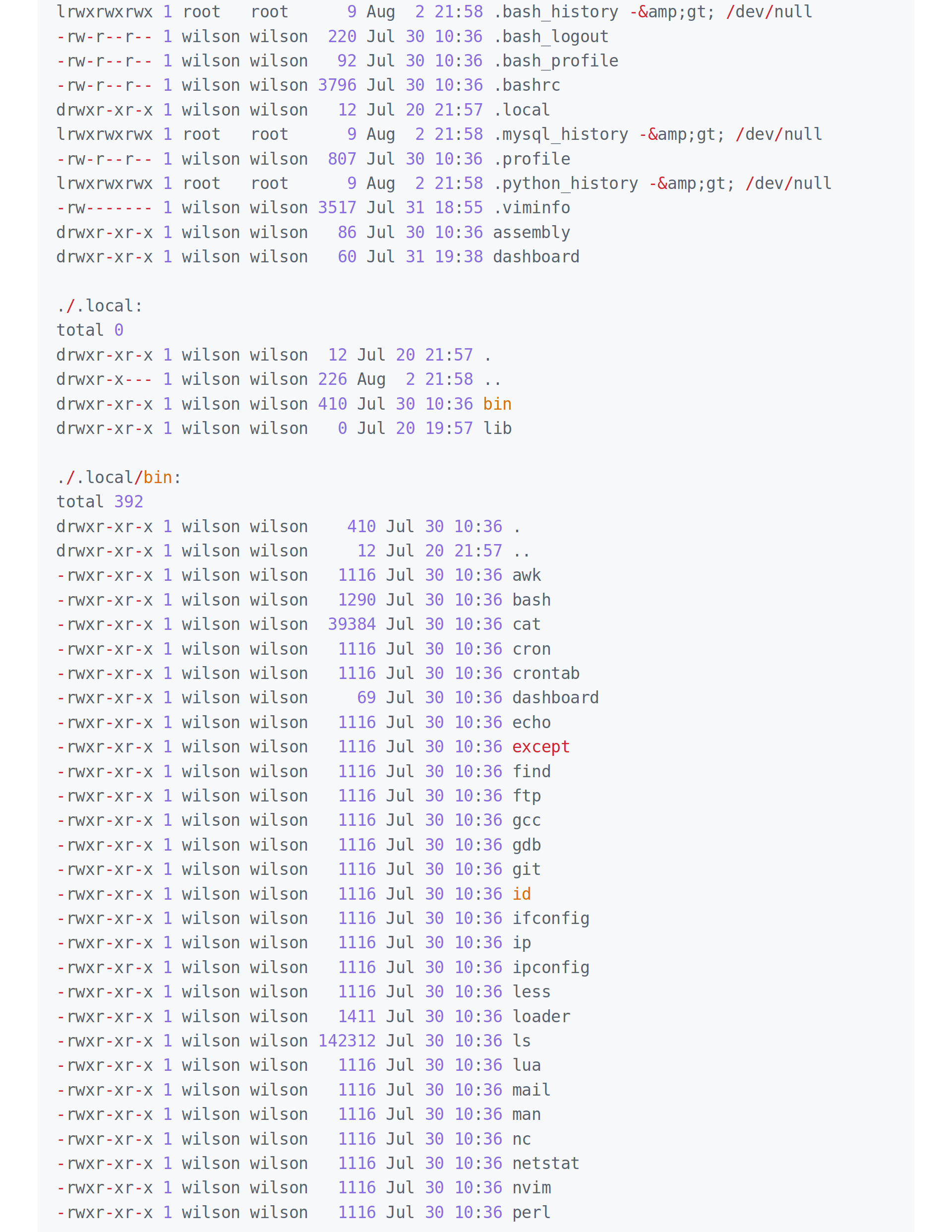
Task: Click the find filename
Action: point(532,771)
